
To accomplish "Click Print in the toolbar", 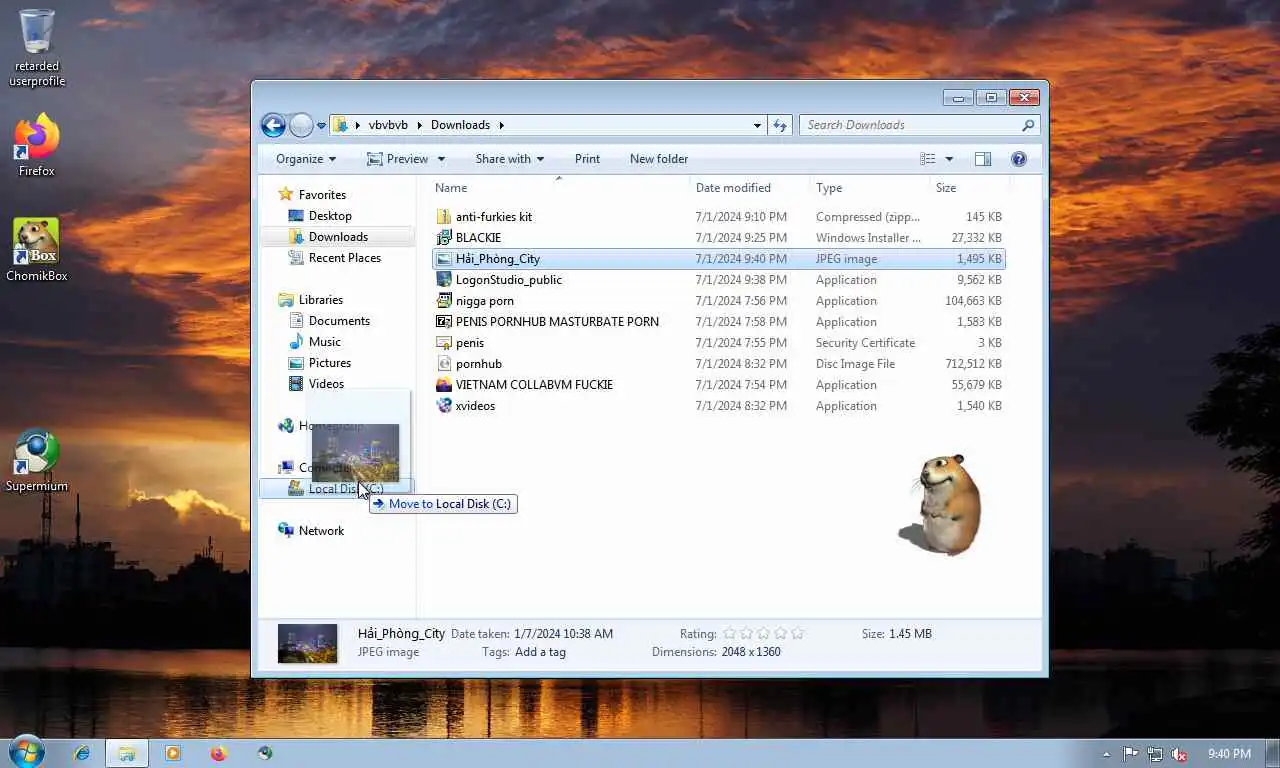I will [x=588, y=159].
